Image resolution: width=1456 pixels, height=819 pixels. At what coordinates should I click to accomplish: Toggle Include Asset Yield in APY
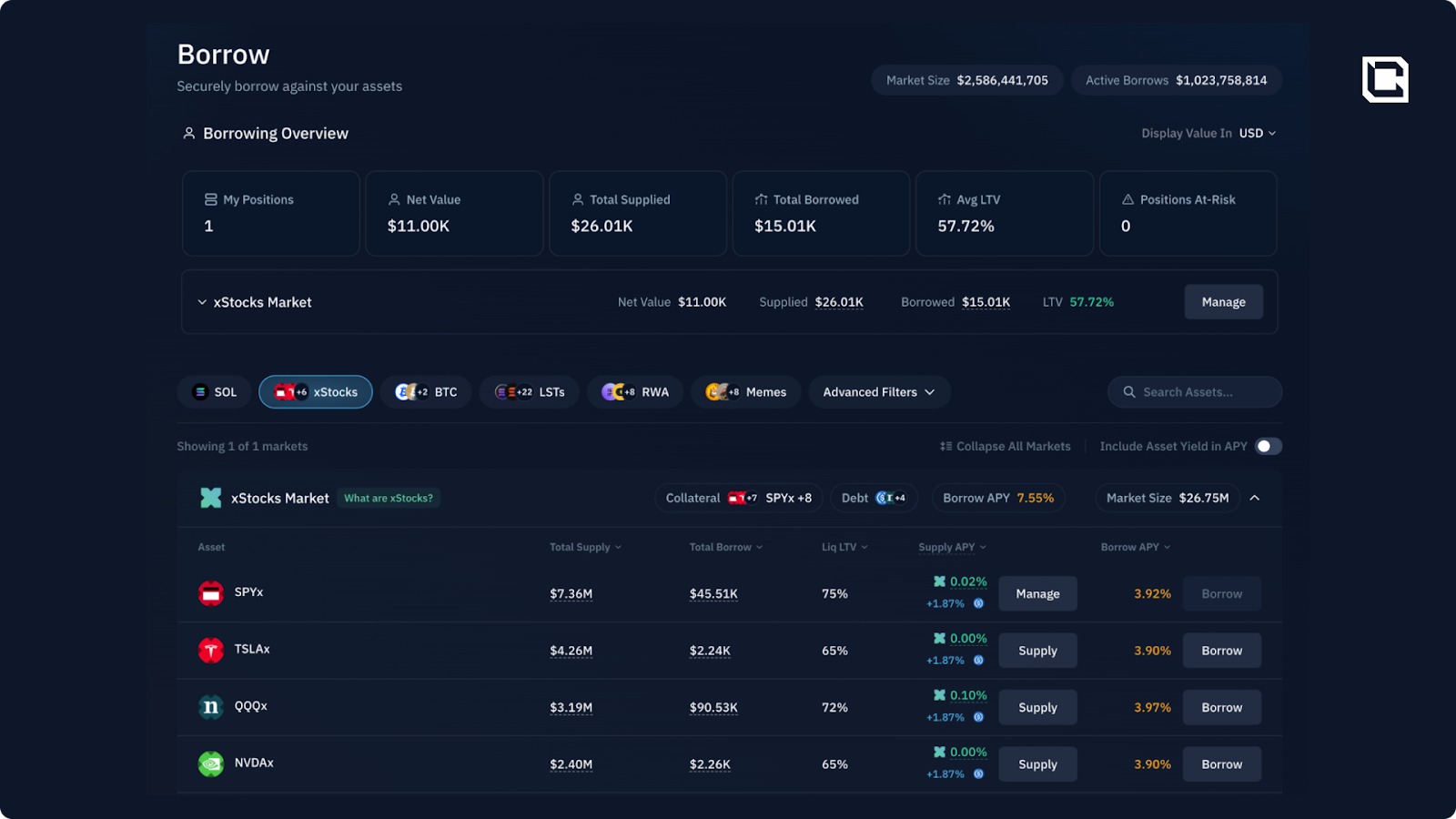point(1268,446)
